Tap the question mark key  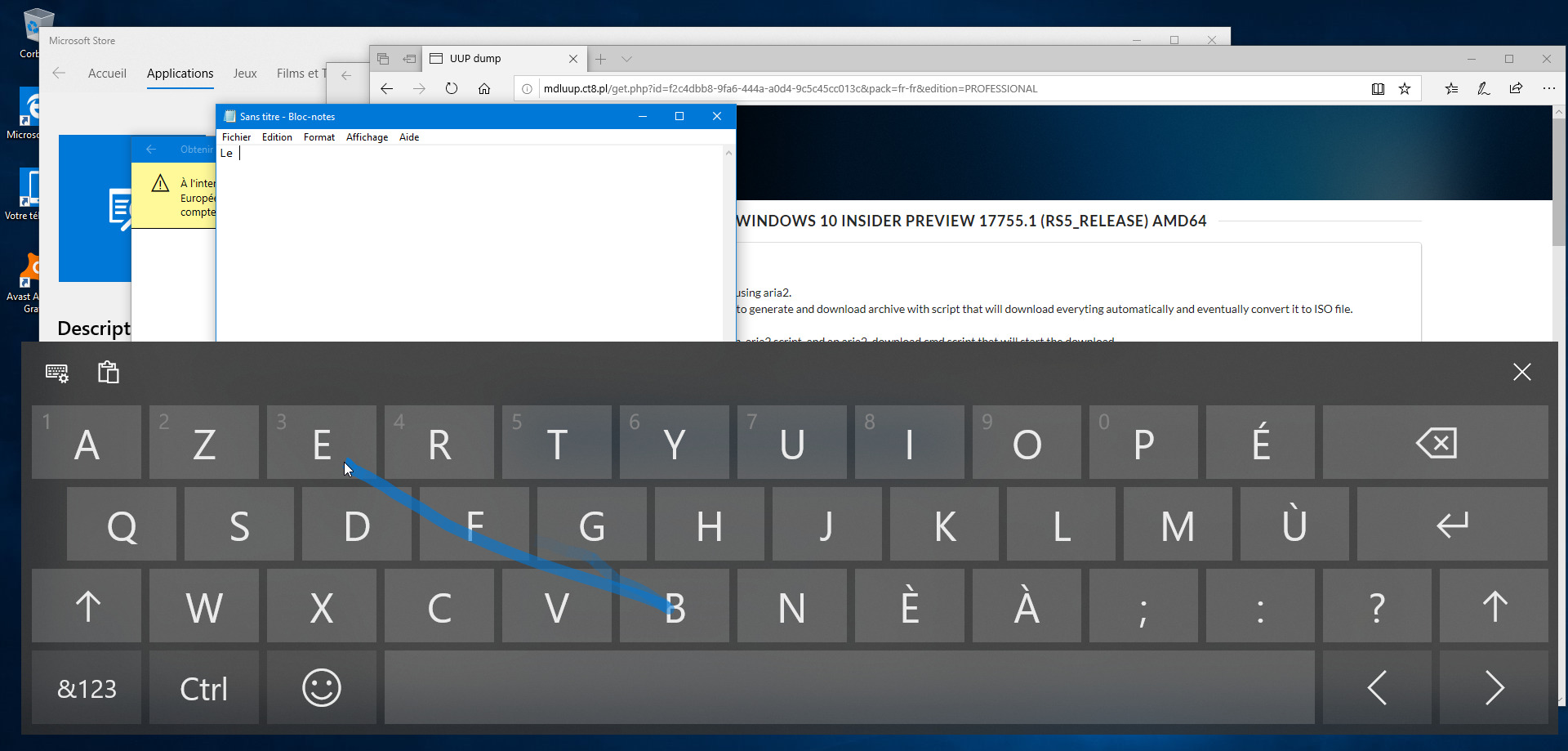coord(1377,606)
